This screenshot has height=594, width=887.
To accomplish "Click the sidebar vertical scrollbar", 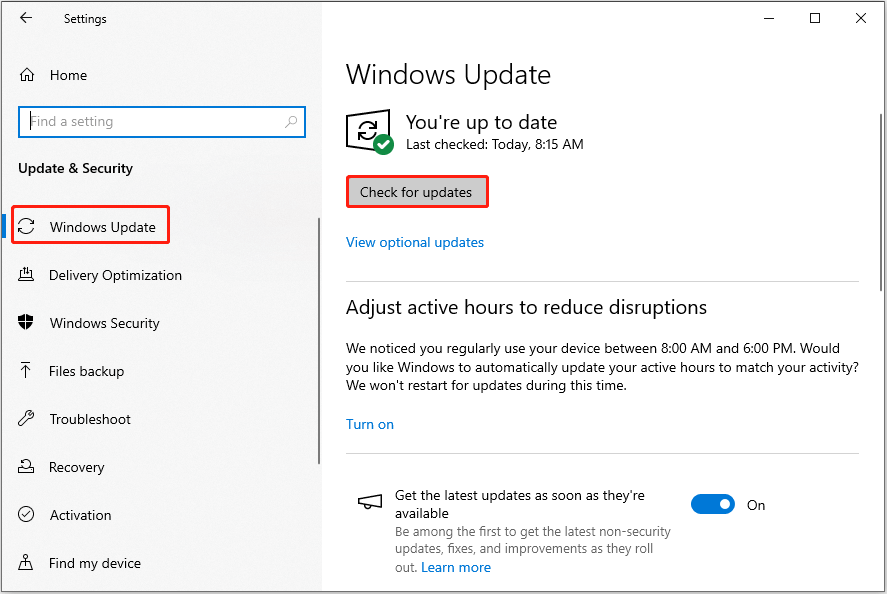I will point(319,340).
